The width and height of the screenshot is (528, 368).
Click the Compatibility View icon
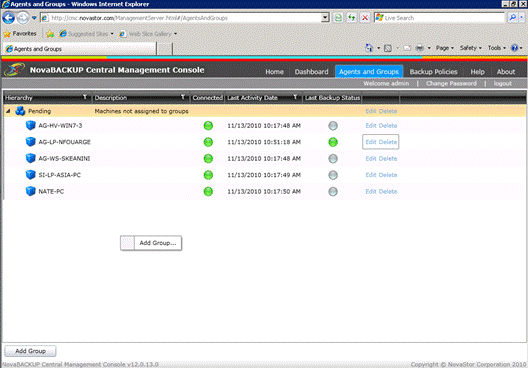pos(338,18)
